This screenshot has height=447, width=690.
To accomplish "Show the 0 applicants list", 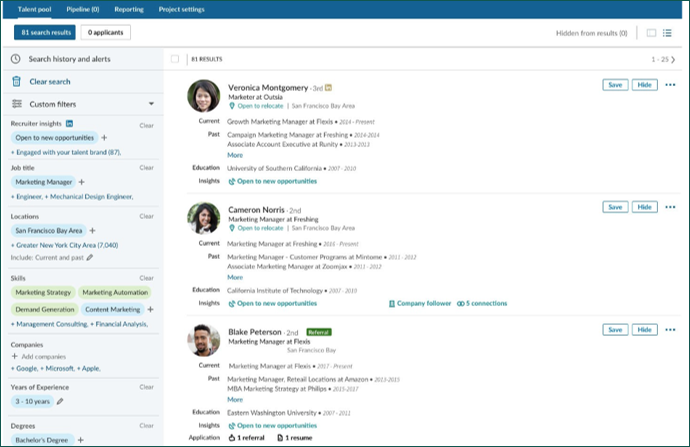I will click(105, 33).
